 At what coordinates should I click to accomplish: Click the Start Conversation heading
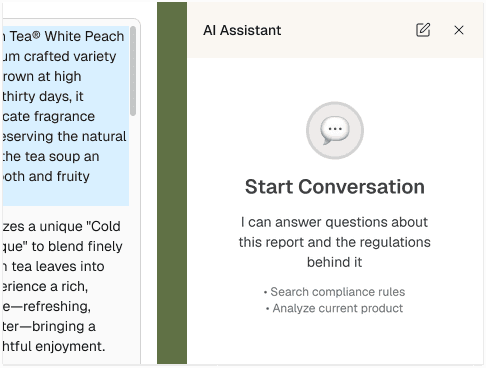(335, 186)
